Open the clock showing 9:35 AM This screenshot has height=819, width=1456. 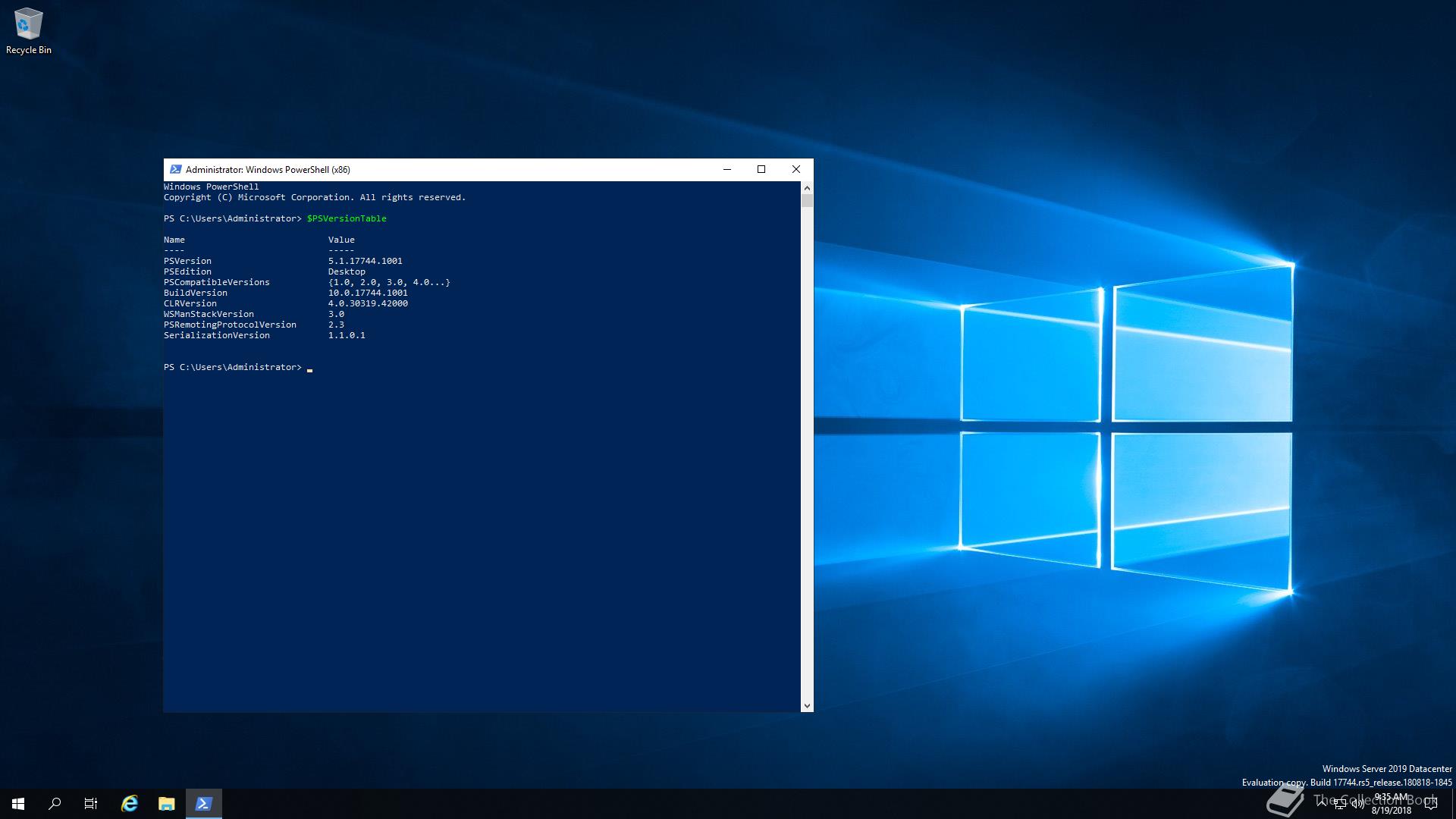[x=1391, y=804]
